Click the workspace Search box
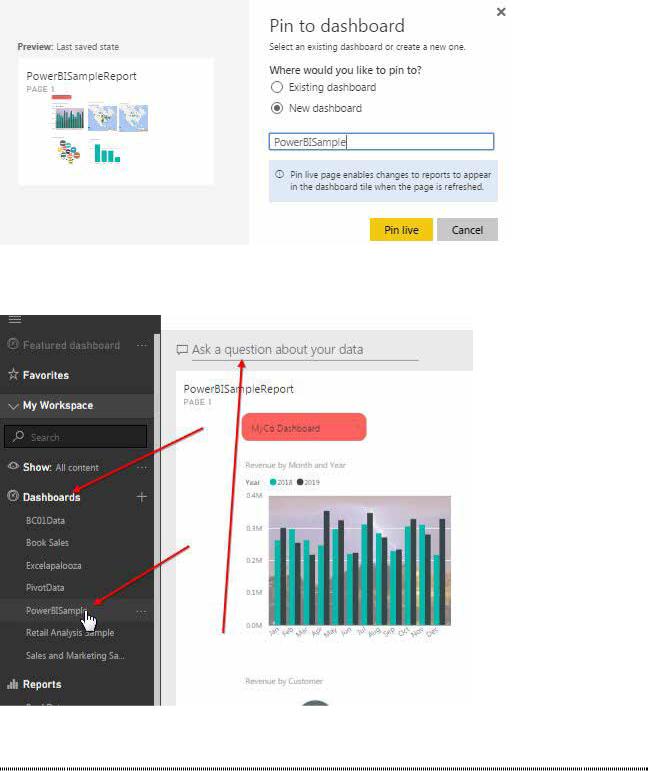648x771 pixels. 75,437
